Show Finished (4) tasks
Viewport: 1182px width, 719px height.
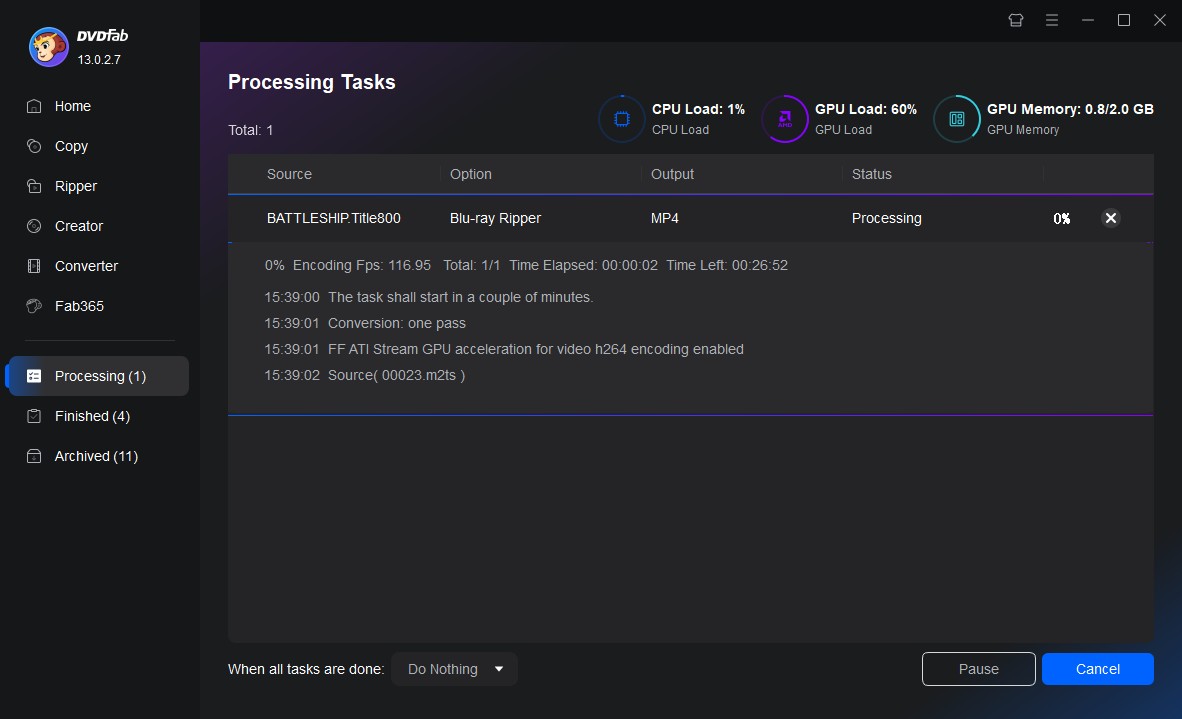click(92, 416)
